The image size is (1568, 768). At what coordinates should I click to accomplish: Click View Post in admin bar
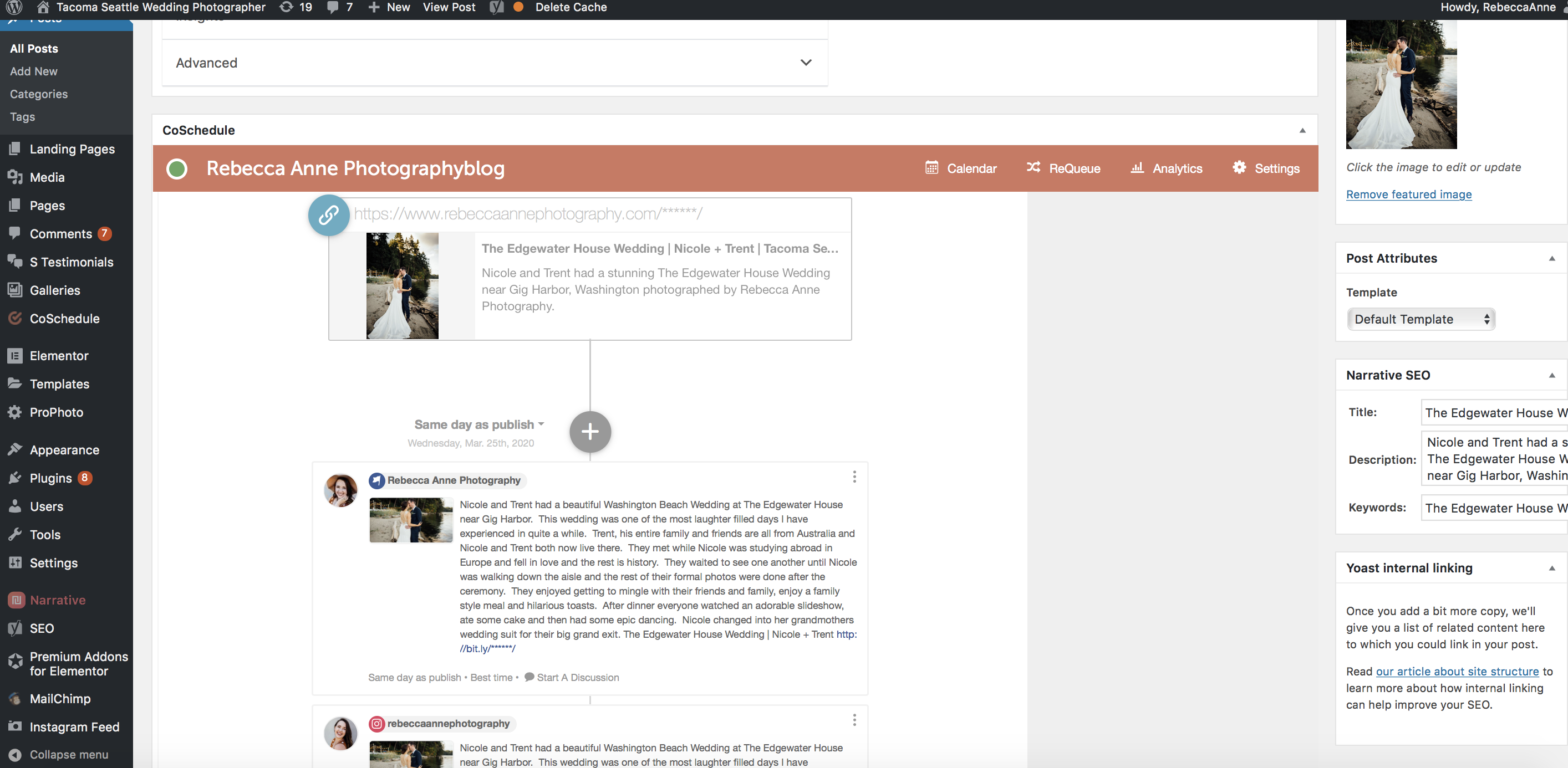[x=449, y=7]
